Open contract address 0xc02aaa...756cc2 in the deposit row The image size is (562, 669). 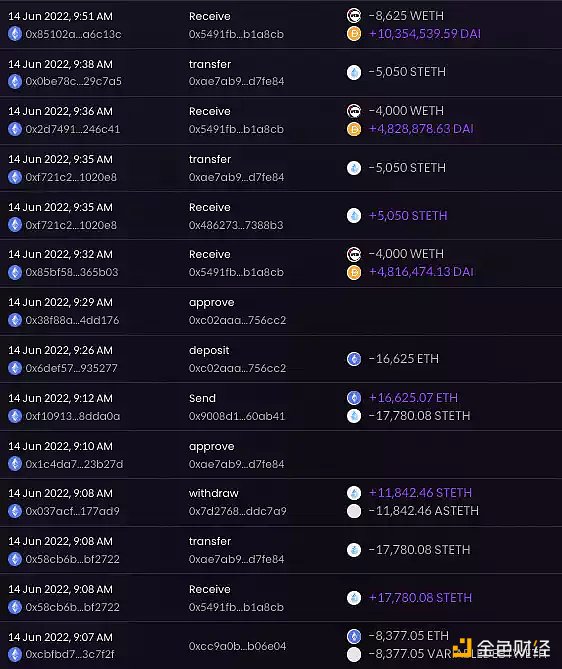coord(237,368)
